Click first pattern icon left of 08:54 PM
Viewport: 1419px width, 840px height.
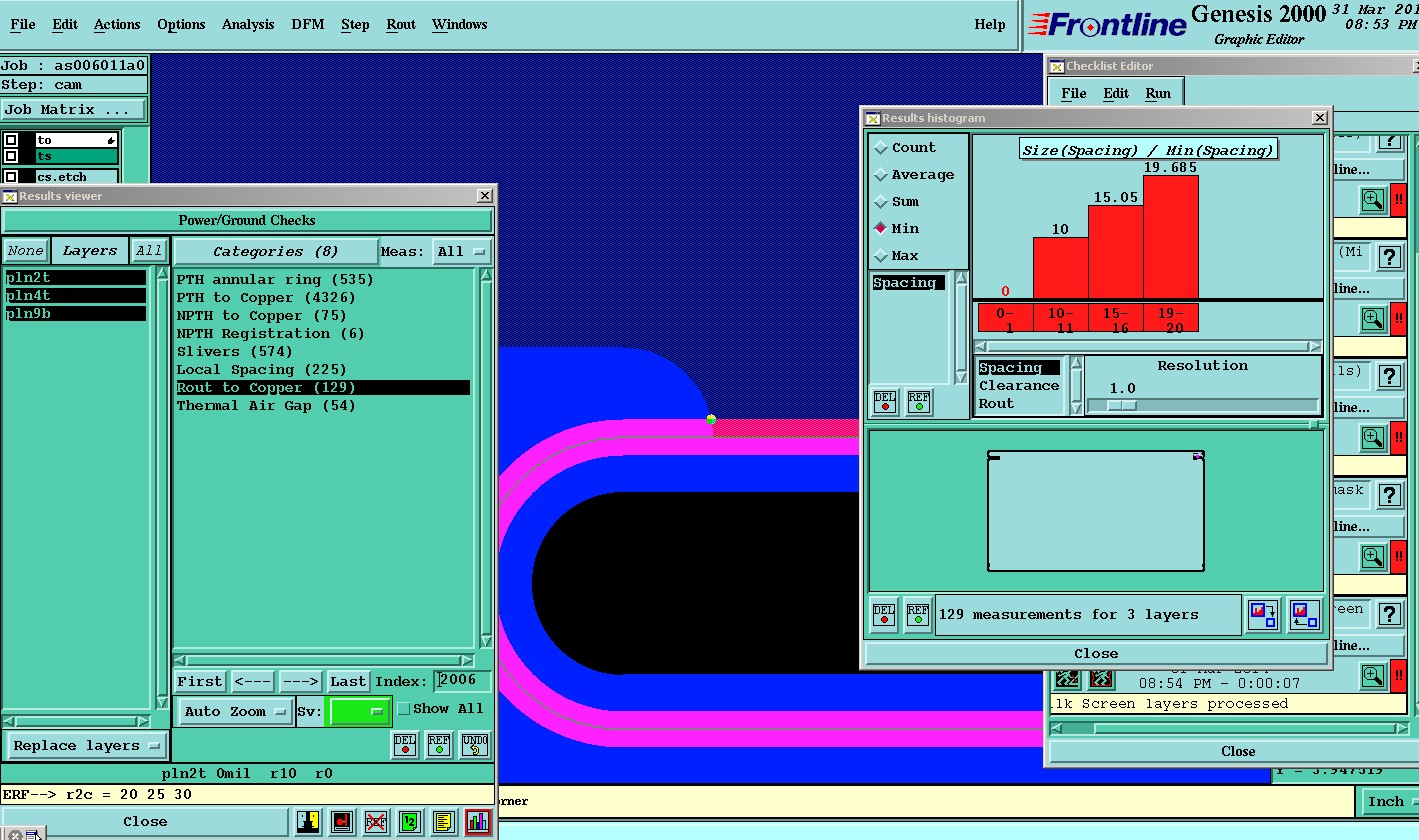click(x=1067, y=677)
